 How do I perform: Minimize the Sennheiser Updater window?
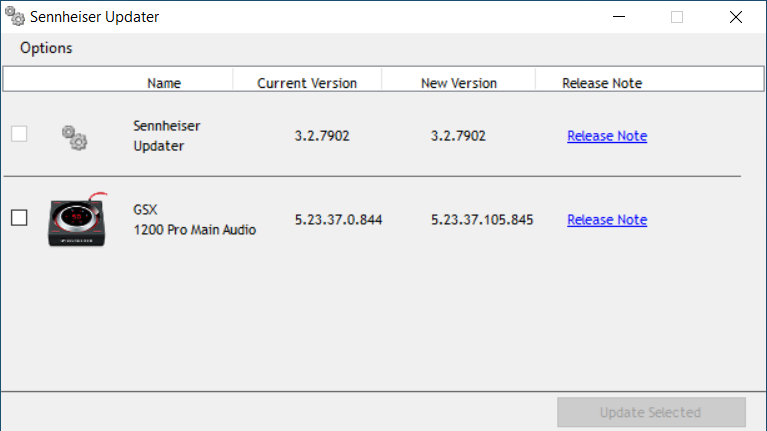click(619, 17)
